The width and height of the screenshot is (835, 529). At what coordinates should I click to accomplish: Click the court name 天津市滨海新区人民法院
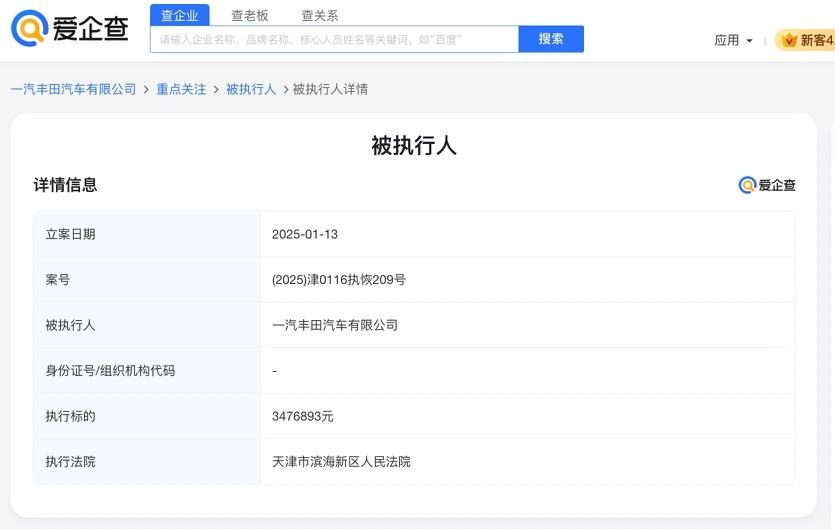coord(341,462)
